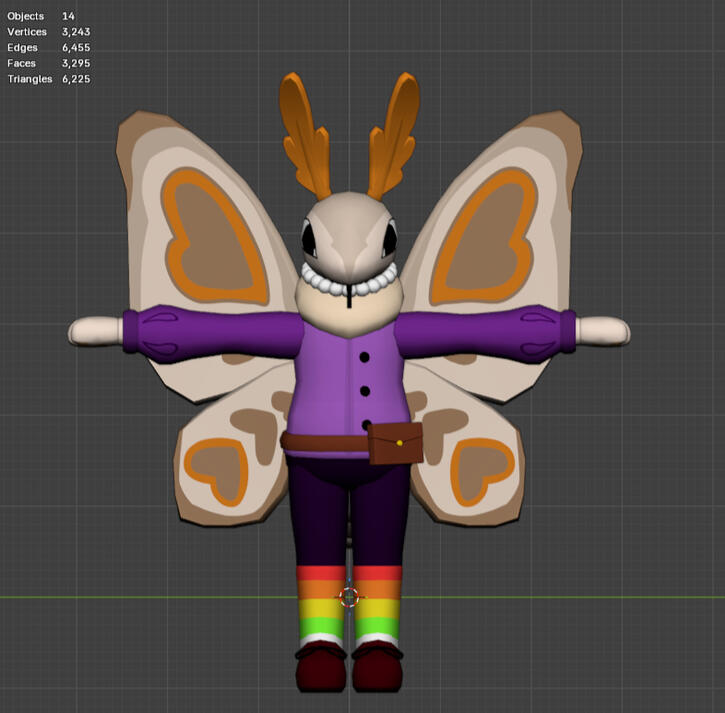Click the orange antenna on the right side

pos(394,135)
